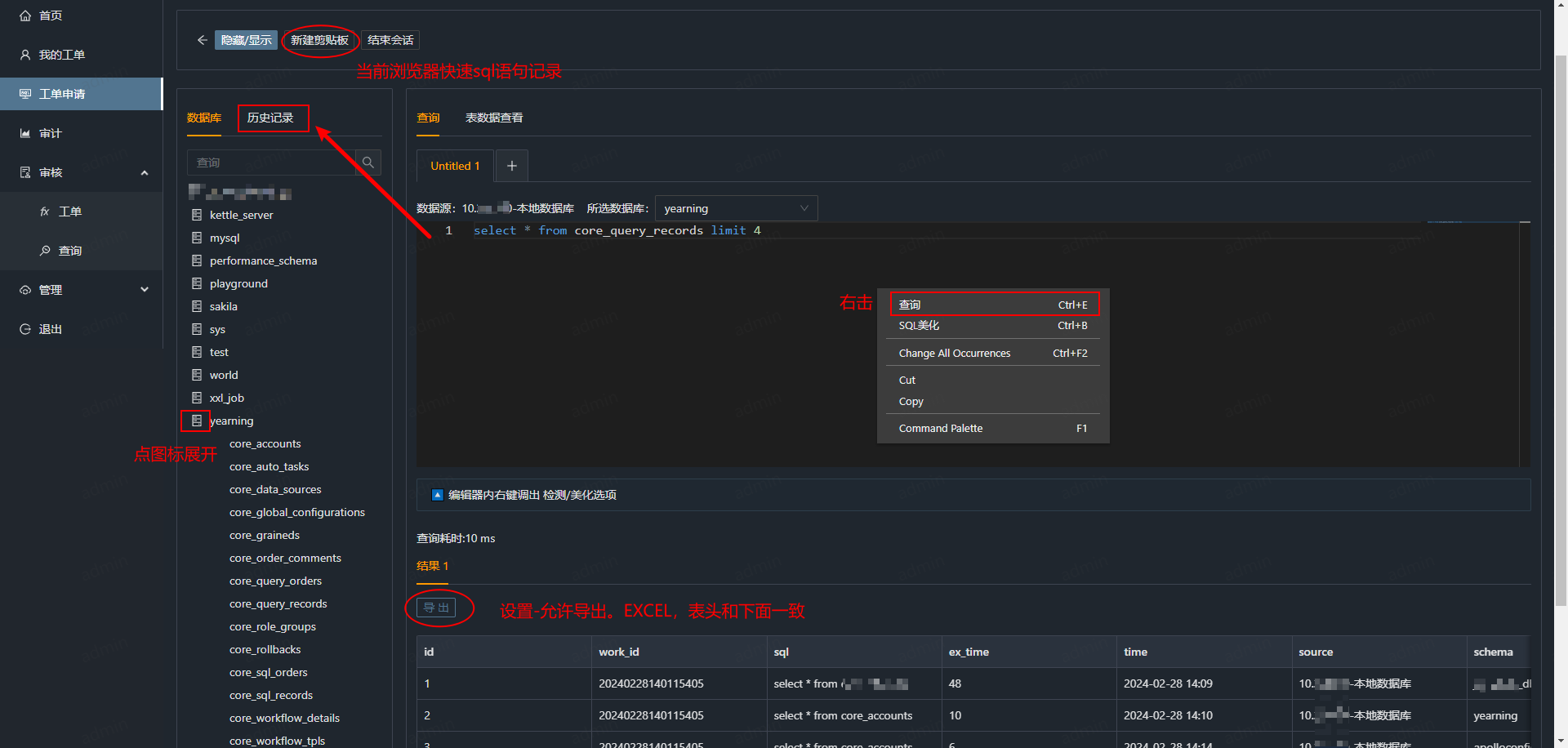
Task: Click the 导出 export button
Action: (x=435, y=608)
